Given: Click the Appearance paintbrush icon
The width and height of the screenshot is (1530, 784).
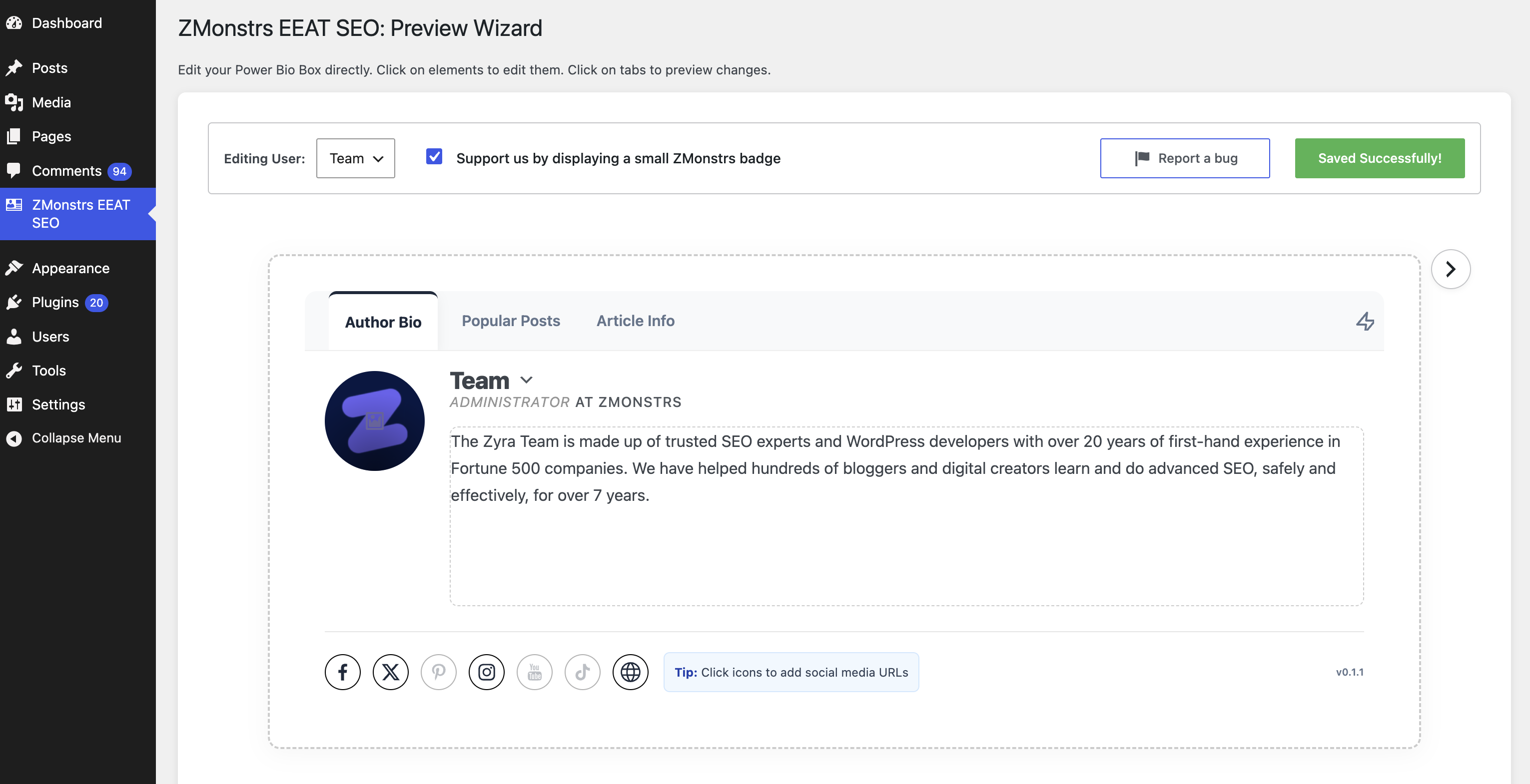Looking at the screenshot, I should 14,268.
